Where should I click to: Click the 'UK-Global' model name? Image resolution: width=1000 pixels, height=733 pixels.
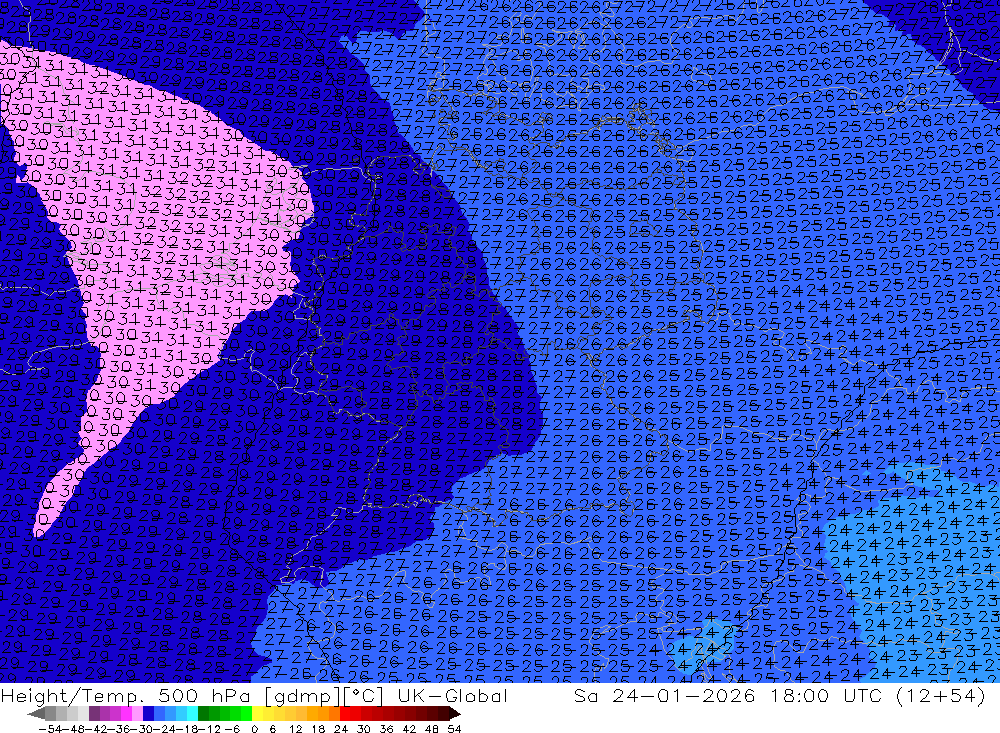(452, 695)
